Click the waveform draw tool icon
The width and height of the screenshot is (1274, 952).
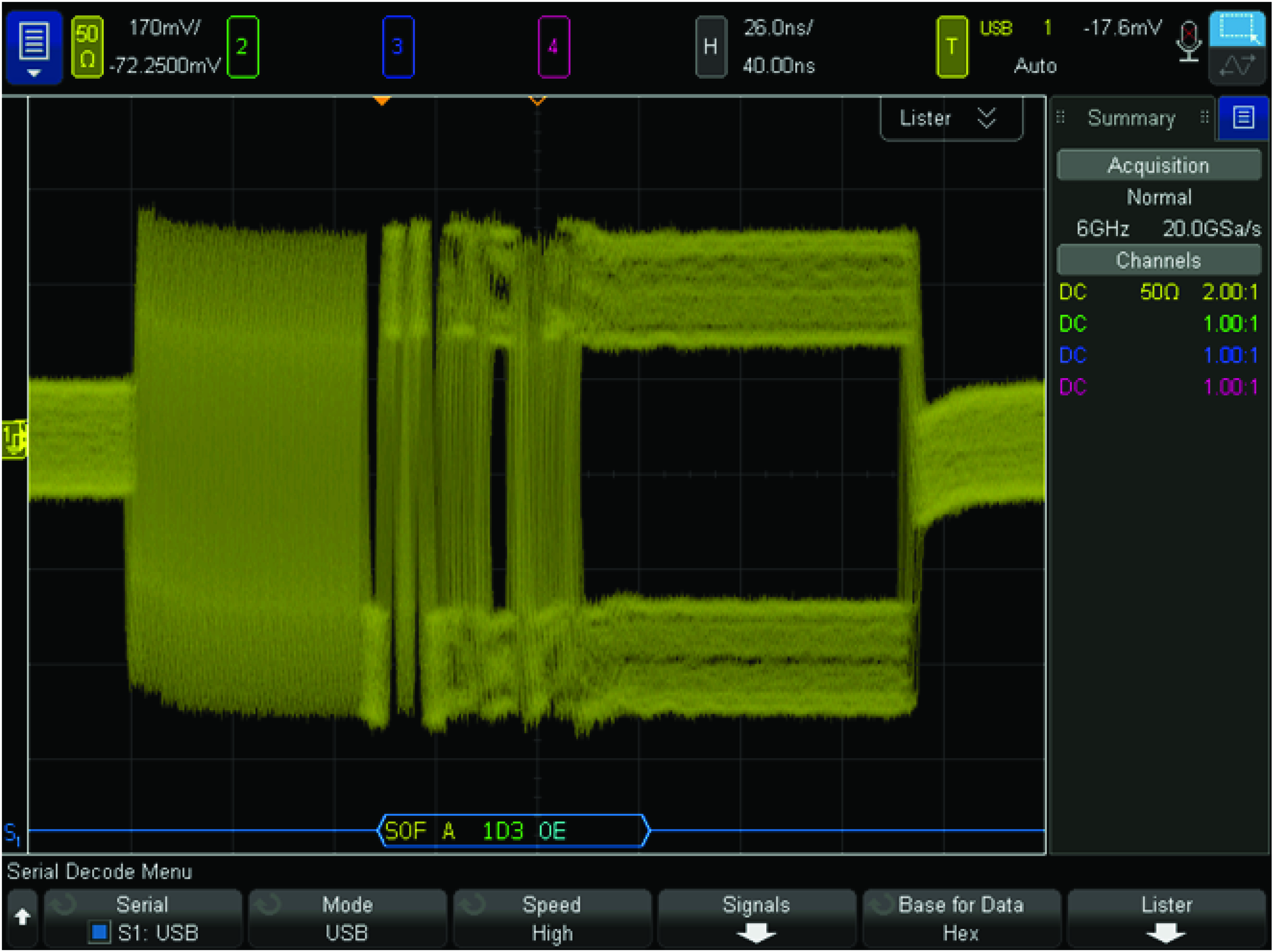coord(1237,65)
